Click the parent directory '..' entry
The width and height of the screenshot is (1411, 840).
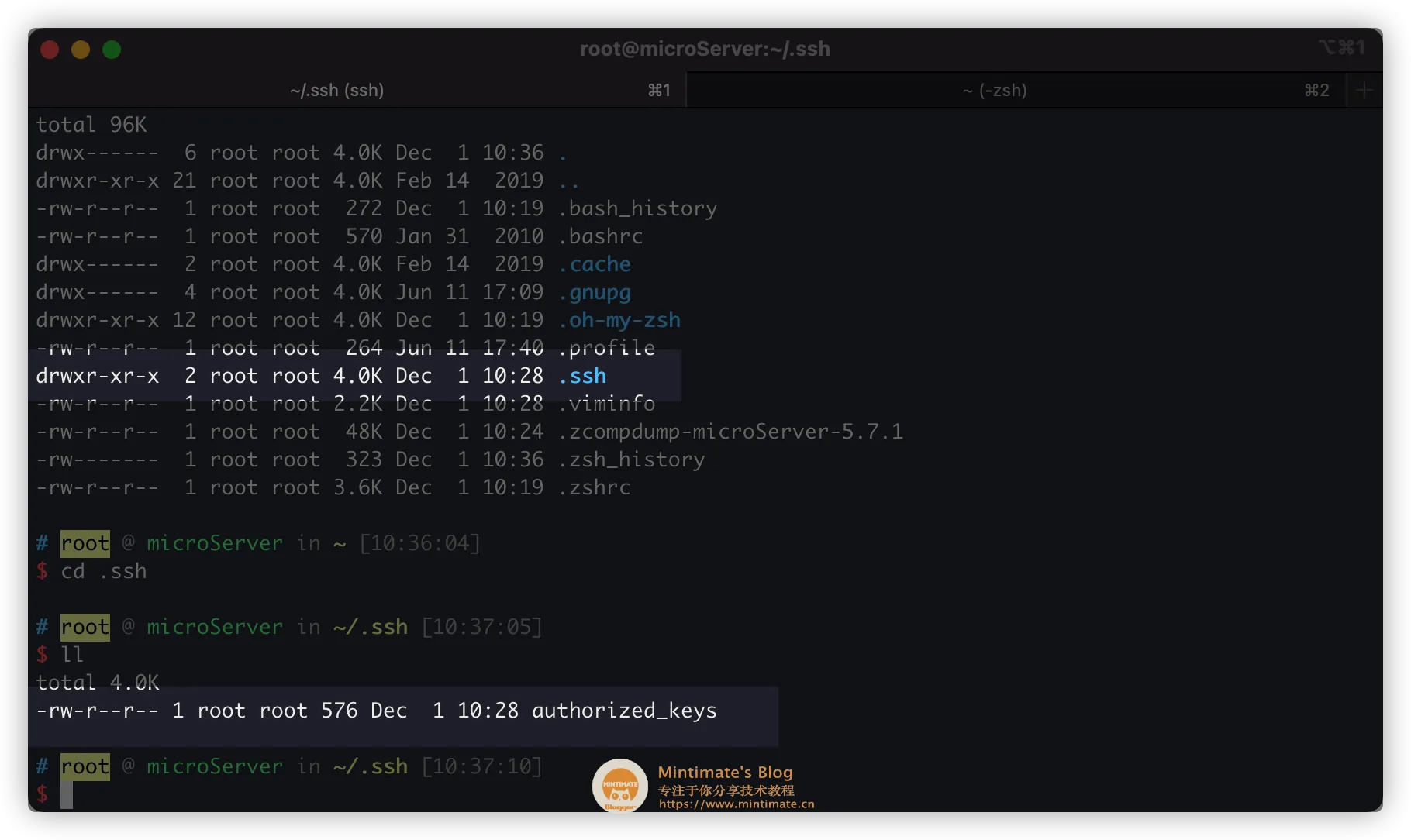570,184
